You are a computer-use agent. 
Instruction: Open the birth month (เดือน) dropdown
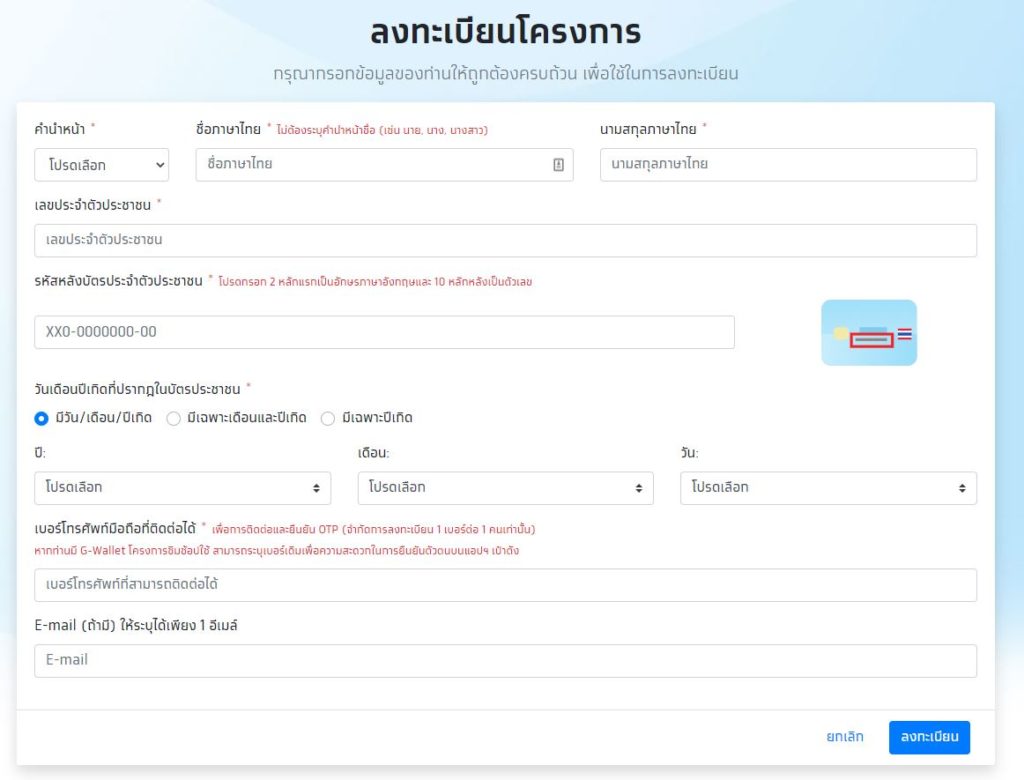pyautogui.click(x=505, y=488)
